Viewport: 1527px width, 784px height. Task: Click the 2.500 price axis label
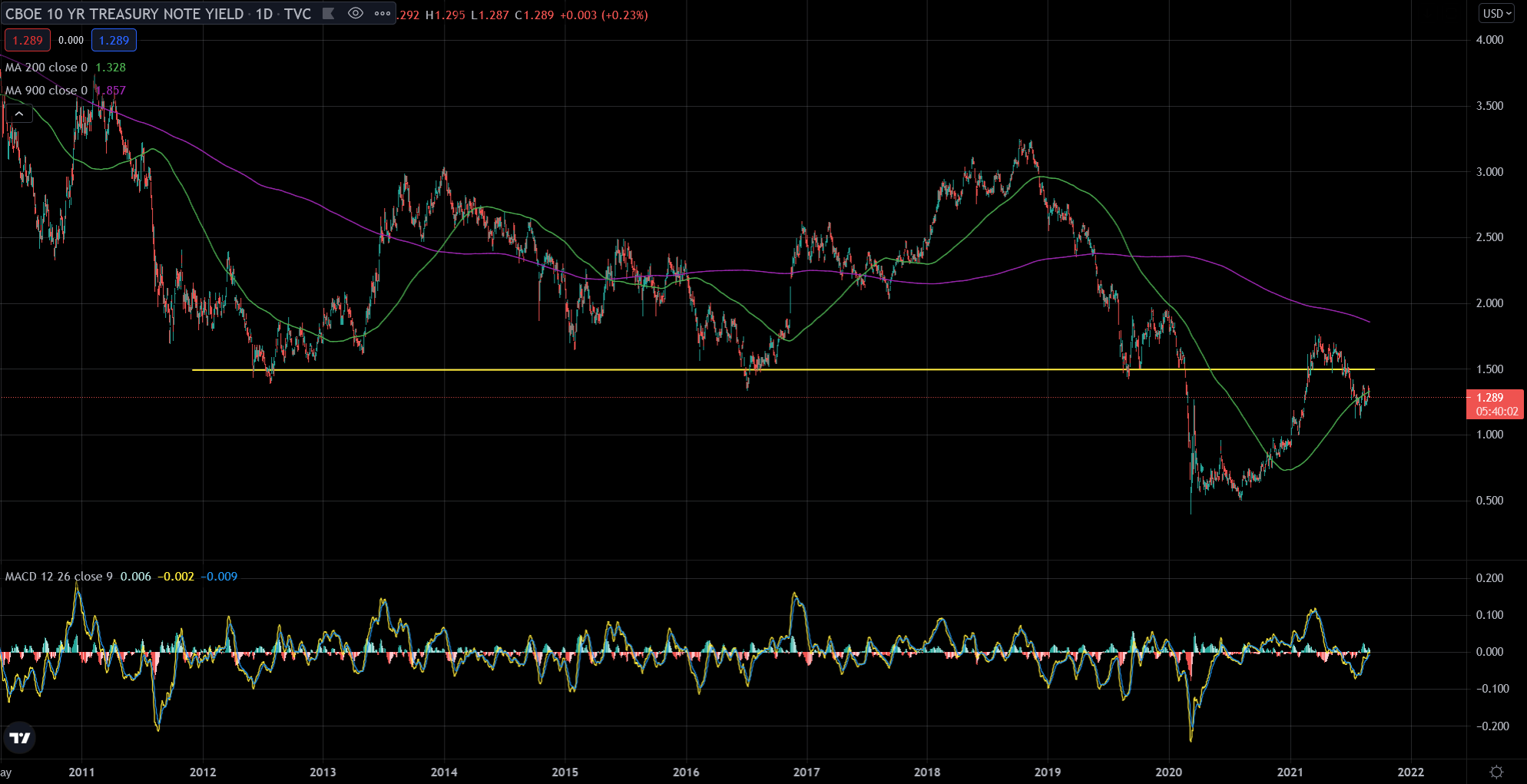point(1489,237)
